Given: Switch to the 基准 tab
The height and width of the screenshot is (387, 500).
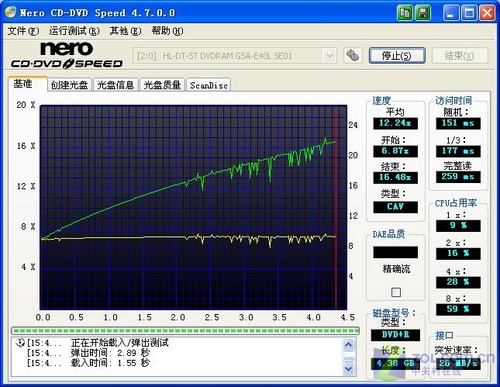Looking at the screenshot, I should coord(27,84).
